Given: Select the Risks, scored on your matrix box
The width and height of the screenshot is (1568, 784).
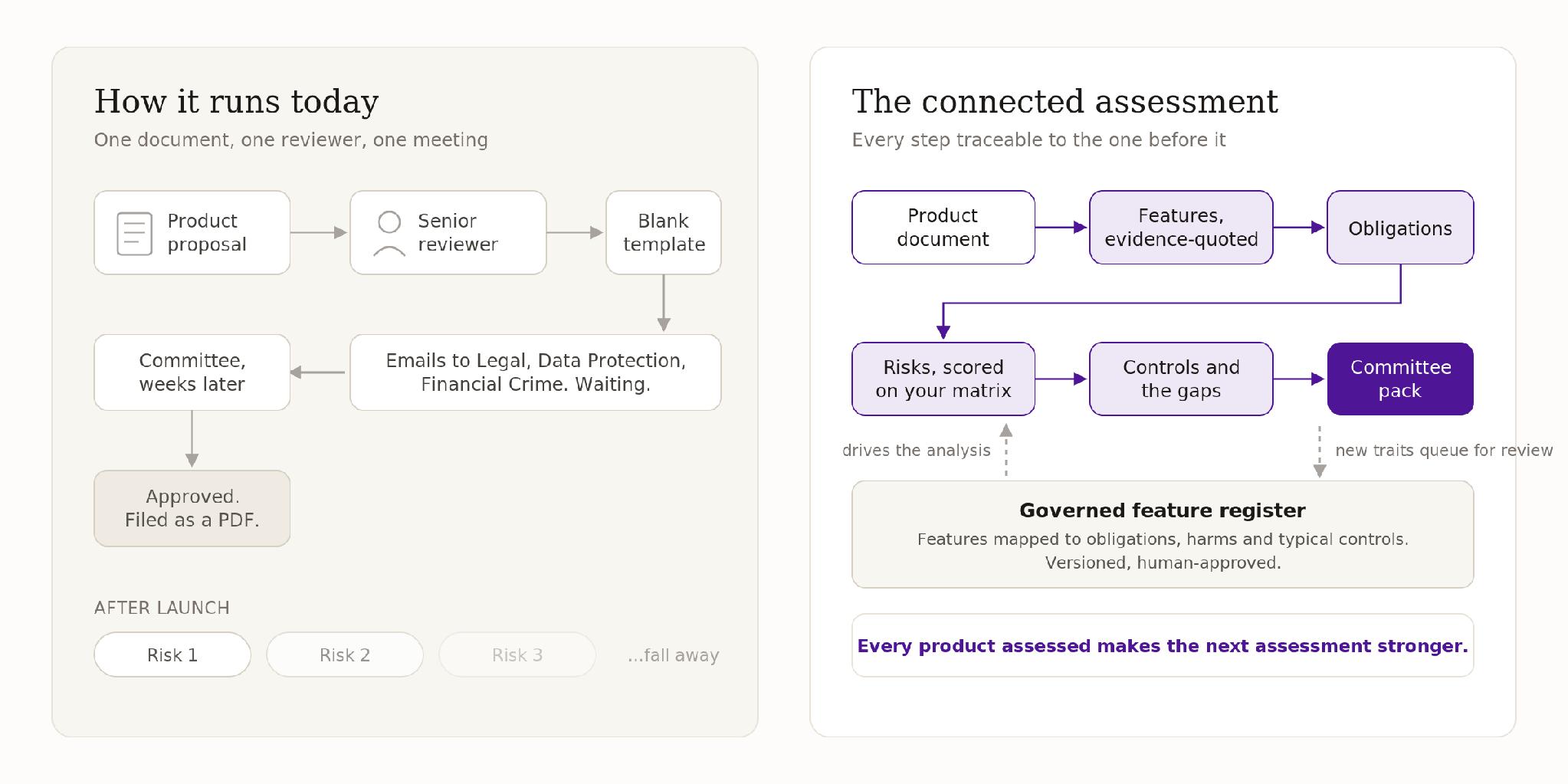Looking at the screenshot, I should [943, 379].
